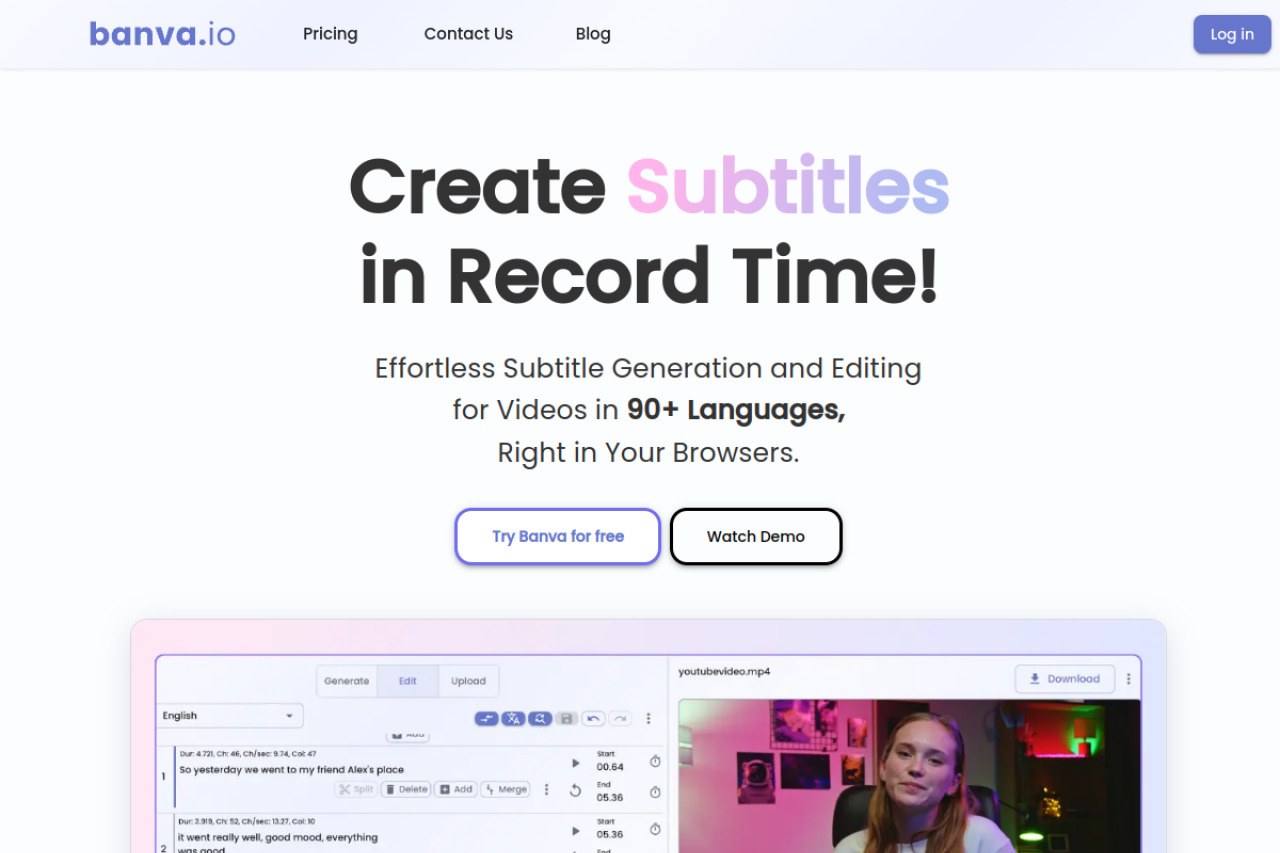
Task: Click the stats line "Dur: 3.919, Ch: 52"
Action: point(246,821)
